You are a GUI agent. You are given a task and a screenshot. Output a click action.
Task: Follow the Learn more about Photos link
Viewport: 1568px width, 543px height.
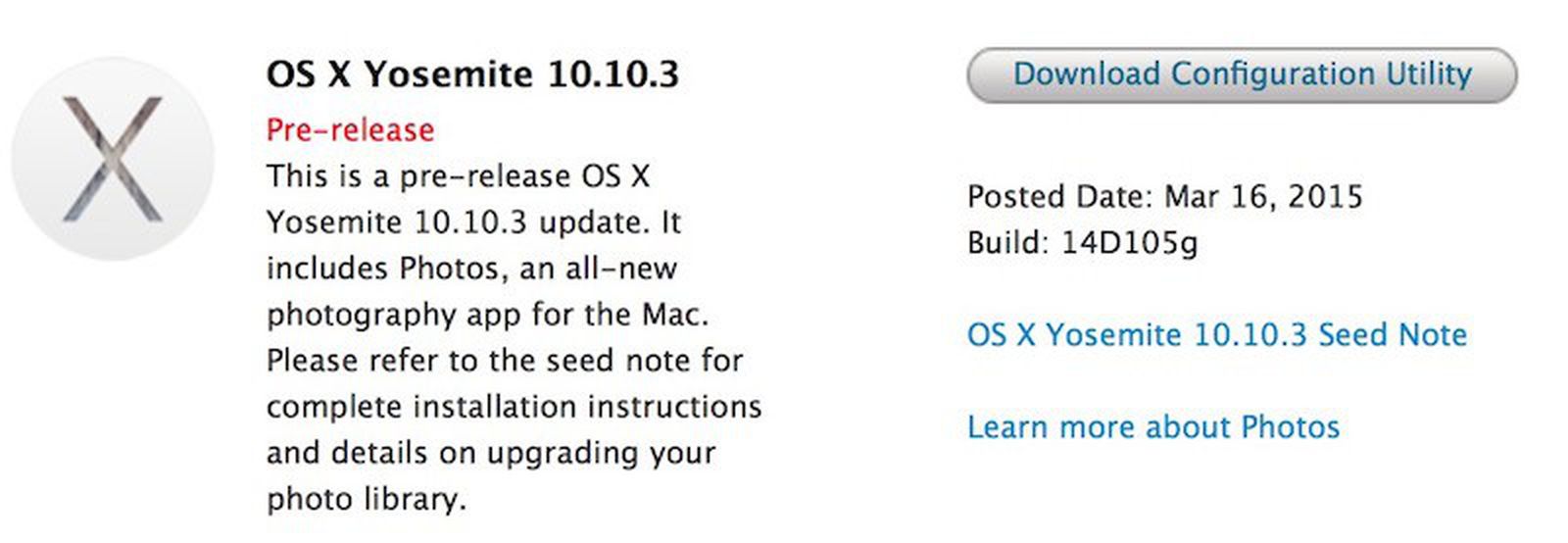click(1152, 427)
